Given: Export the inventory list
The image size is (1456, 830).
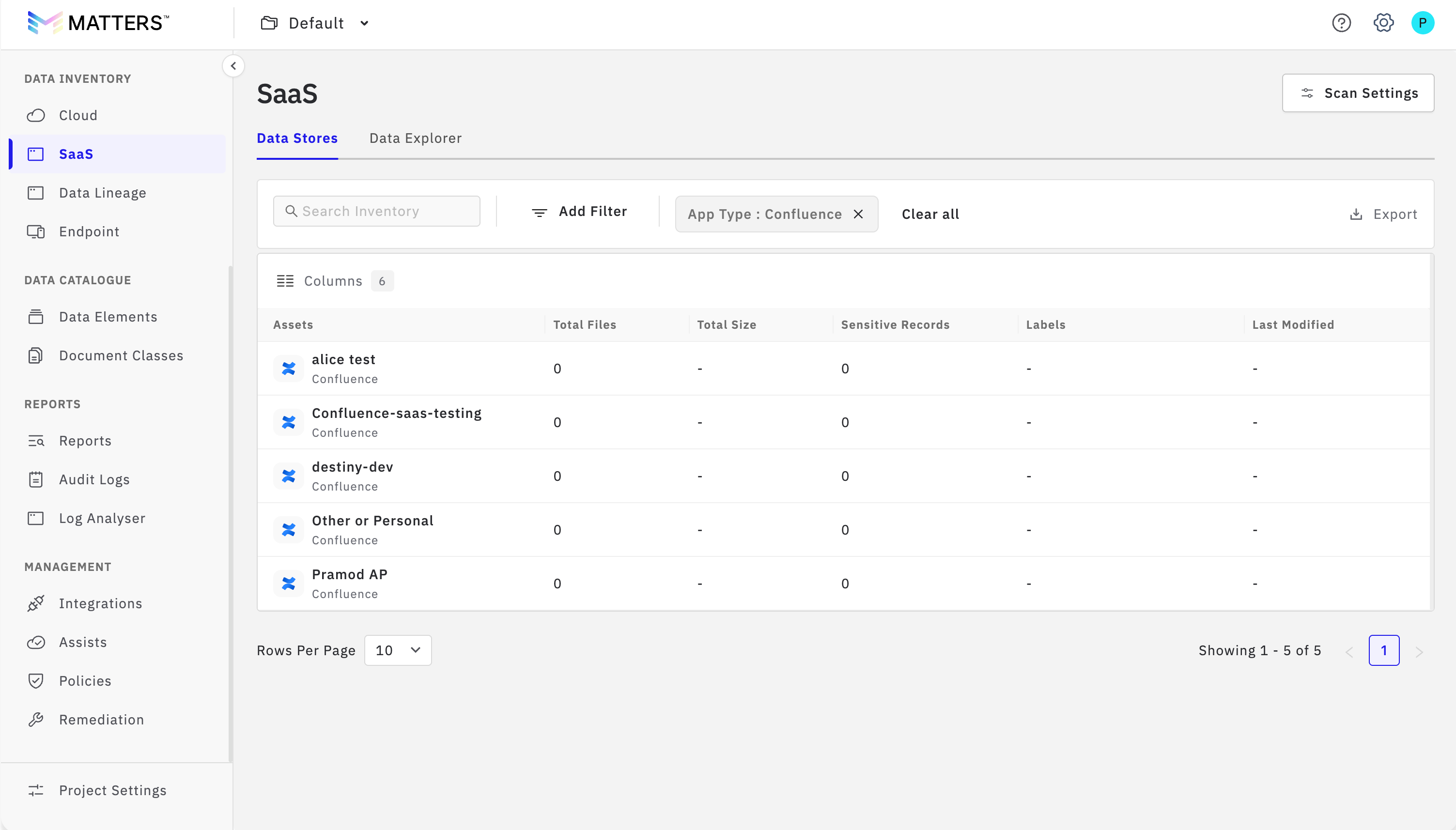Looking at the screenshot, I should (1384, 214).
